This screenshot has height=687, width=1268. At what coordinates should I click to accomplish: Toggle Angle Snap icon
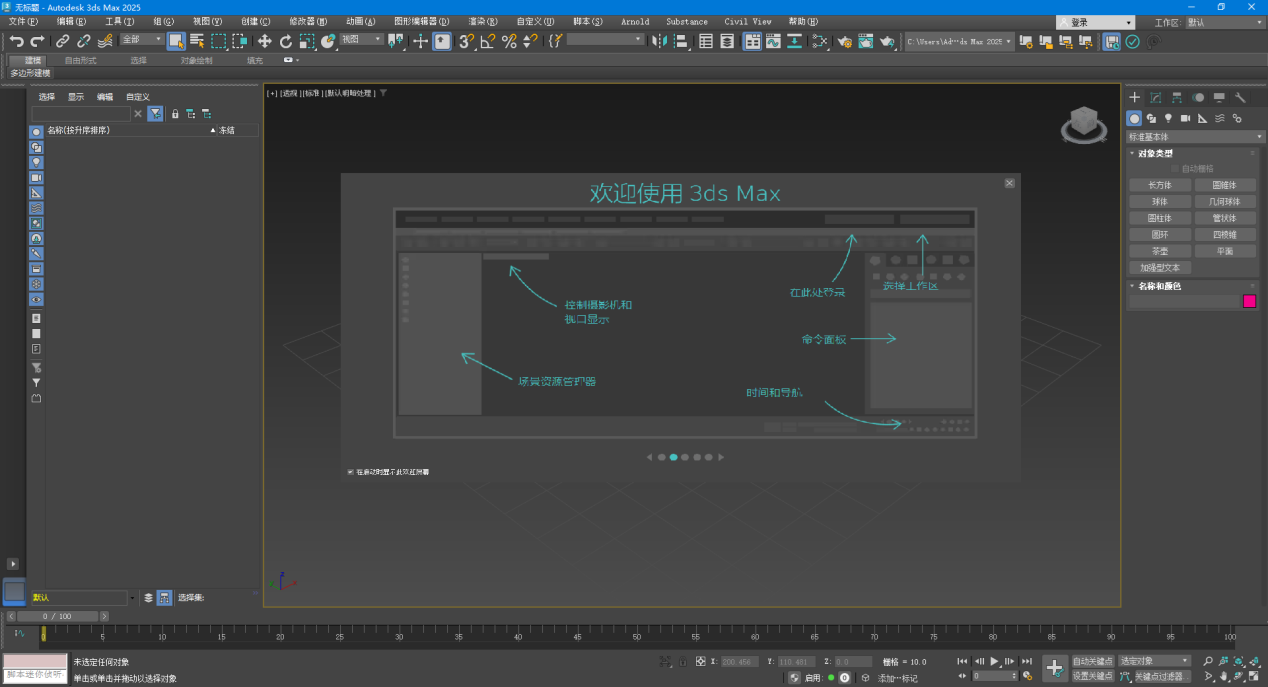tap(487, 41)
